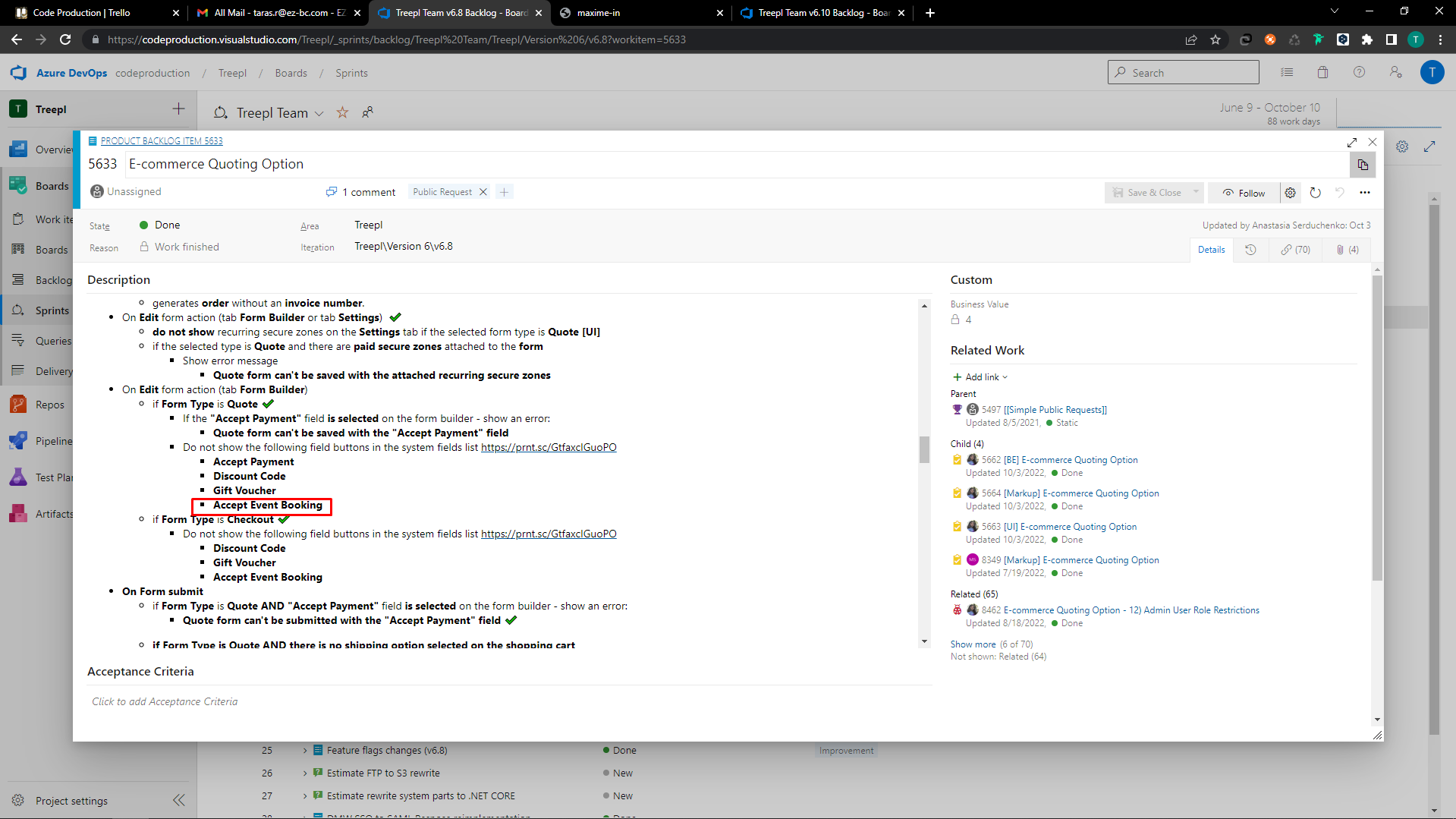Click the Search box in header
Screen dimensions: 1456x819
[1183, 73]
